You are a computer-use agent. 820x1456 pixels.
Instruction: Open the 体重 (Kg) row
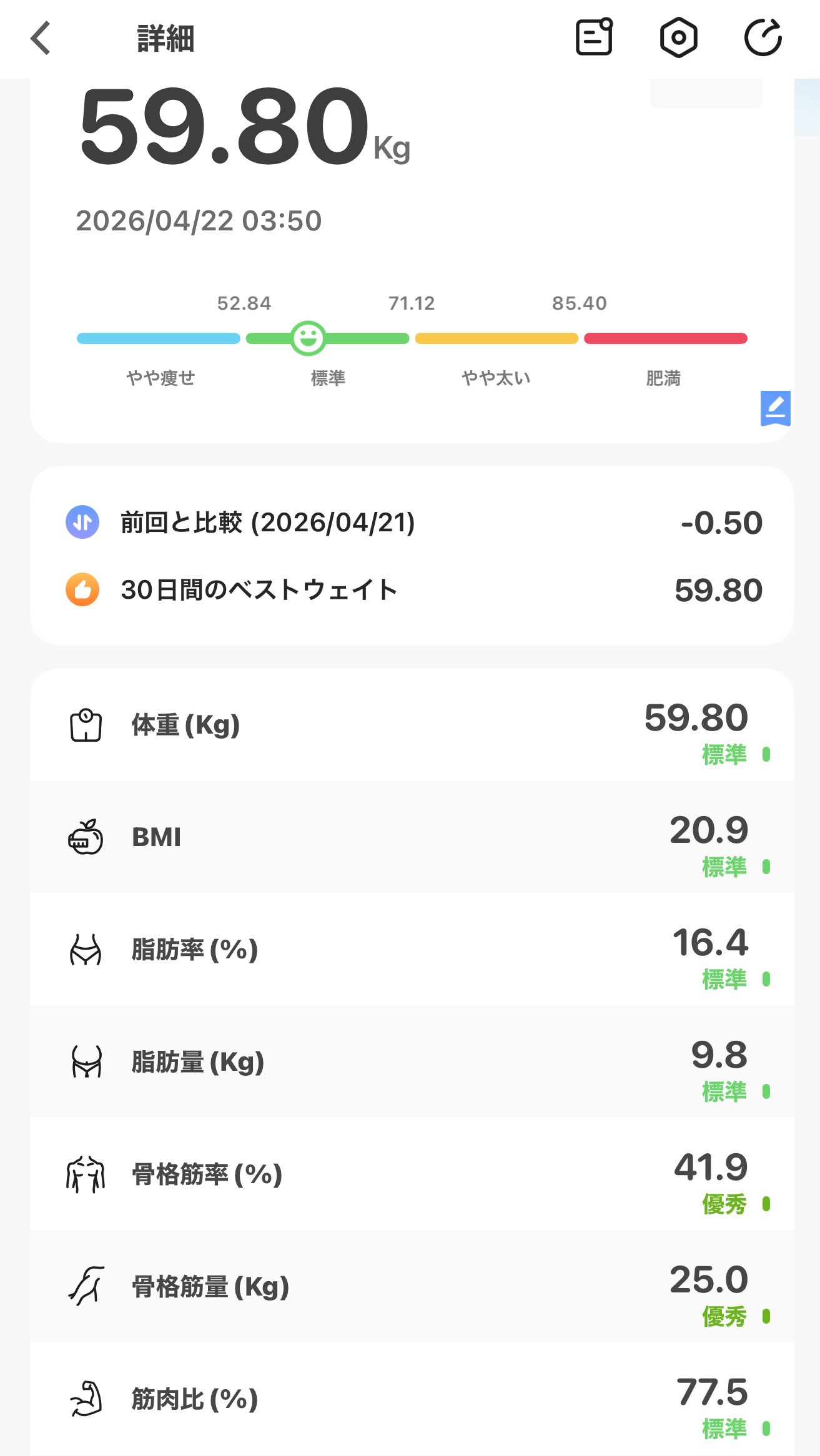[x=412, y=725]
